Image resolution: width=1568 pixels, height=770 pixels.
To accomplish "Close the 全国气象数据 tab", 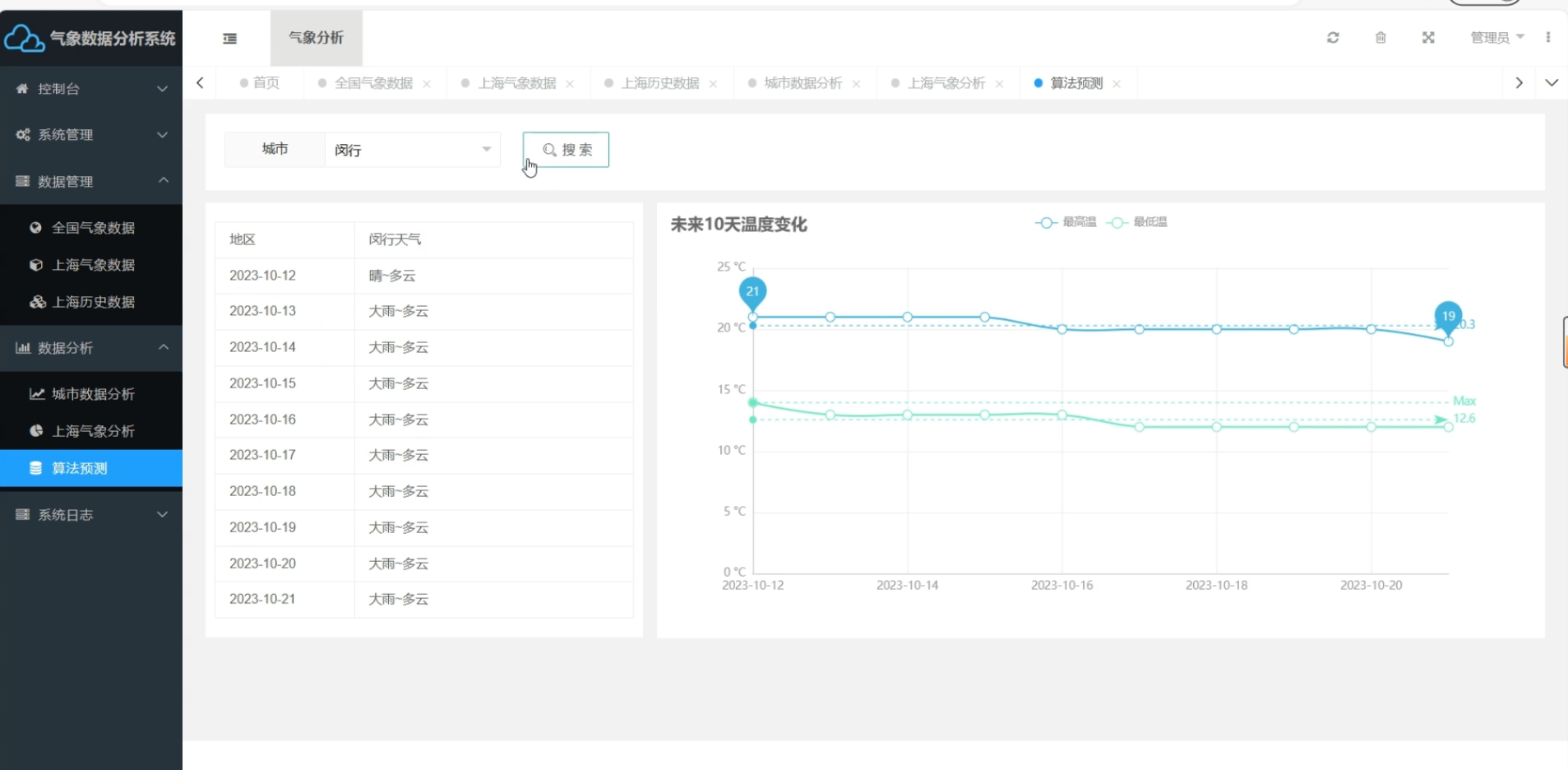I will point(427,84).
